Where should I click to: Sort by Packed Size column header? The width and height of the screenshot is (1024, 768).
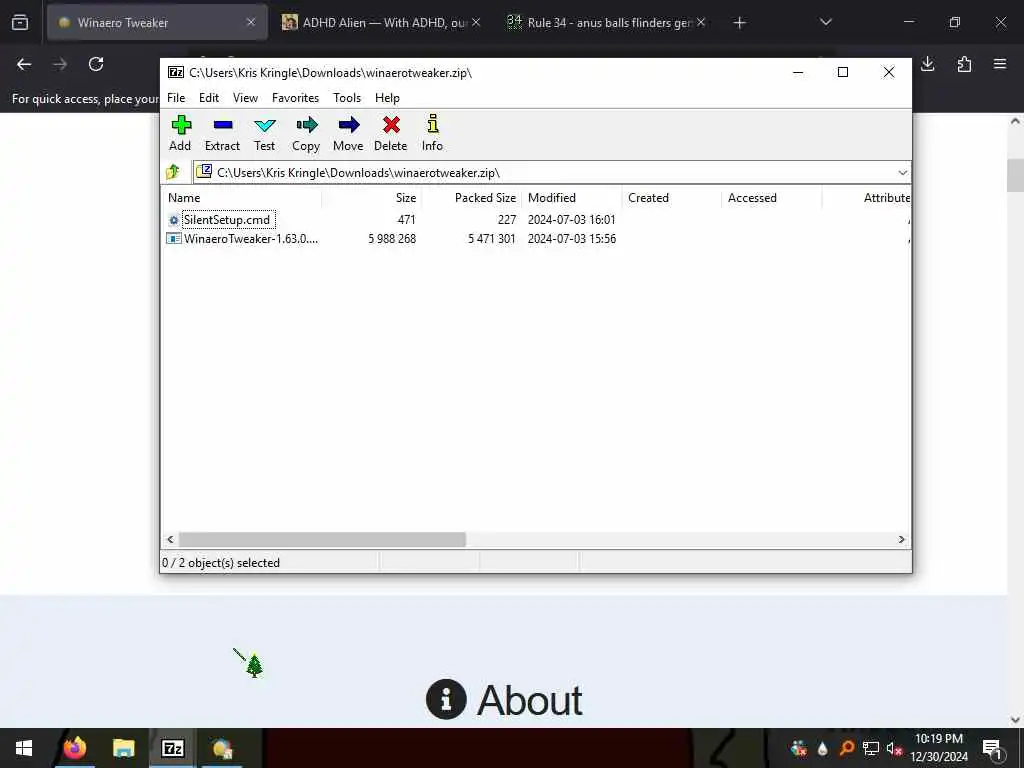pos(472,198)
